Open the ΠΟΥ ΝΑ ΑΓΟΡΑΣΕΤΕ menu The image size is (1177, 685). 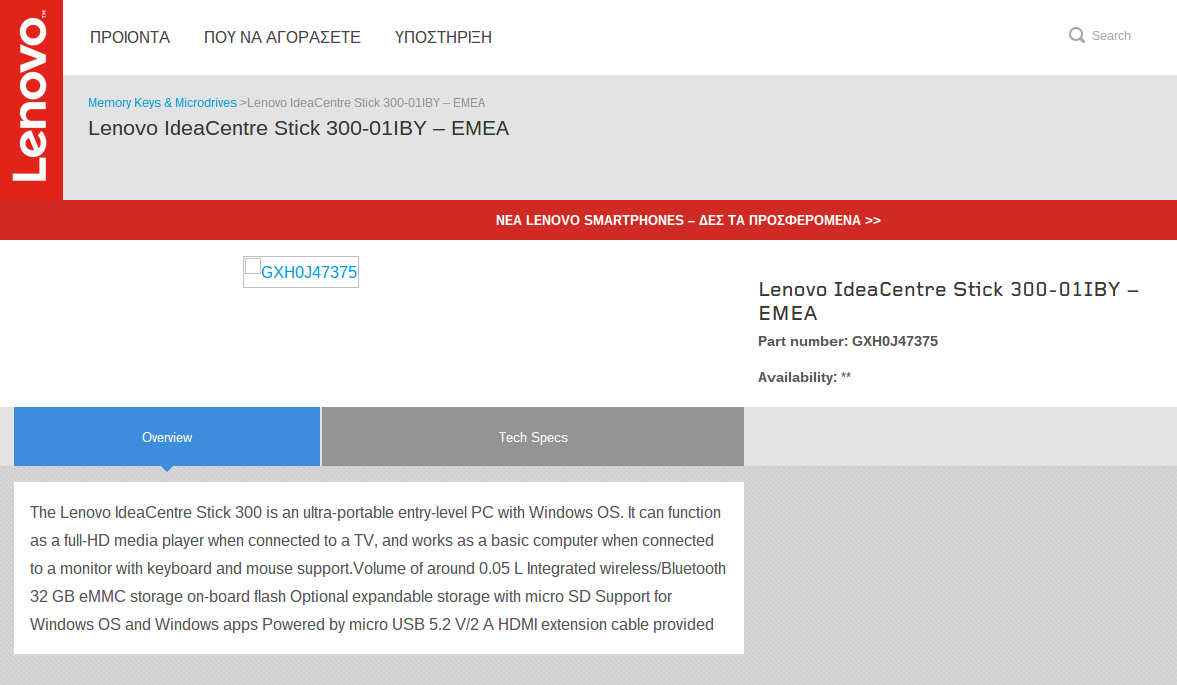282,37
